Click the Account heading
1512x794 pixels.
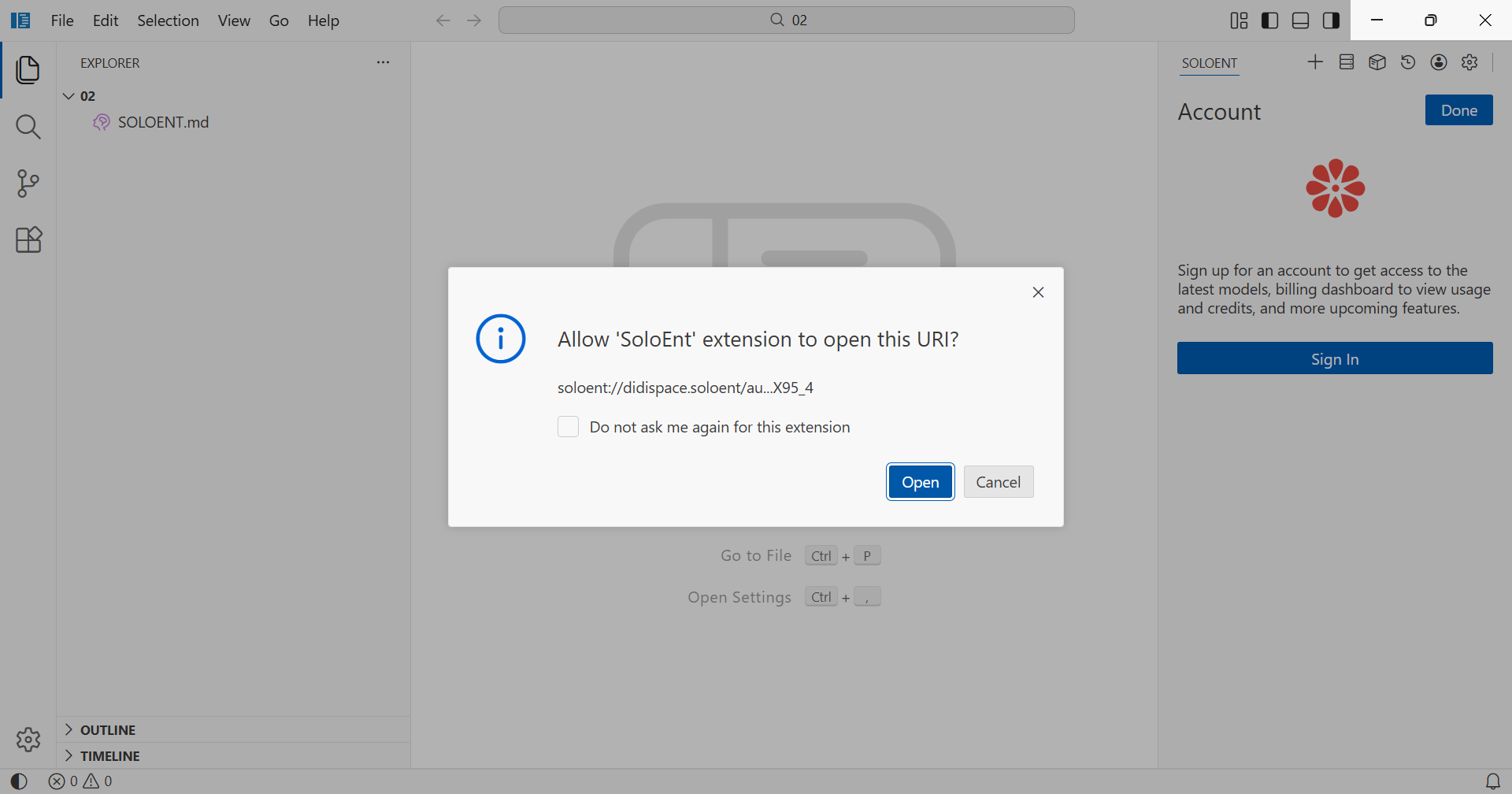click(x=1219, y=112)
